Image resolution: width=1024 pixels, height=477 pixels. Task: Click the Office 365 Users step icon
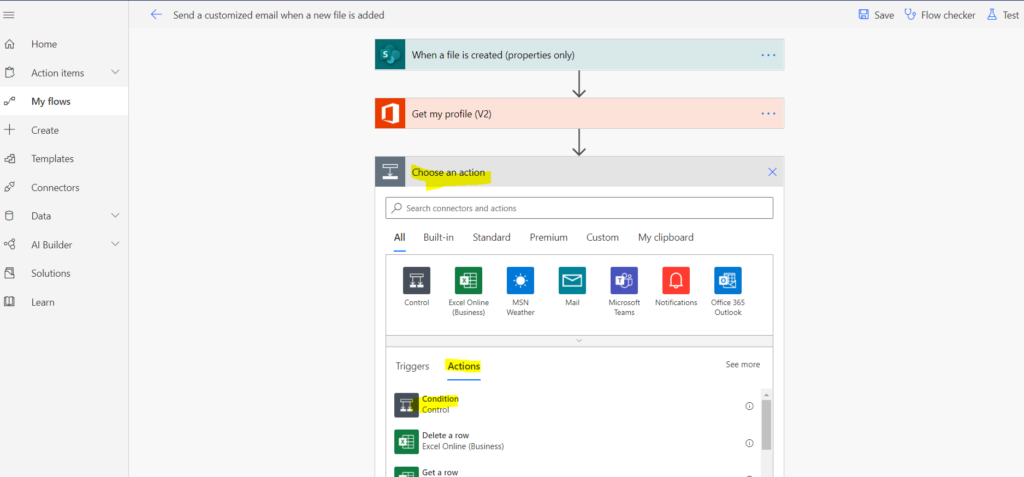pos(390,114)
